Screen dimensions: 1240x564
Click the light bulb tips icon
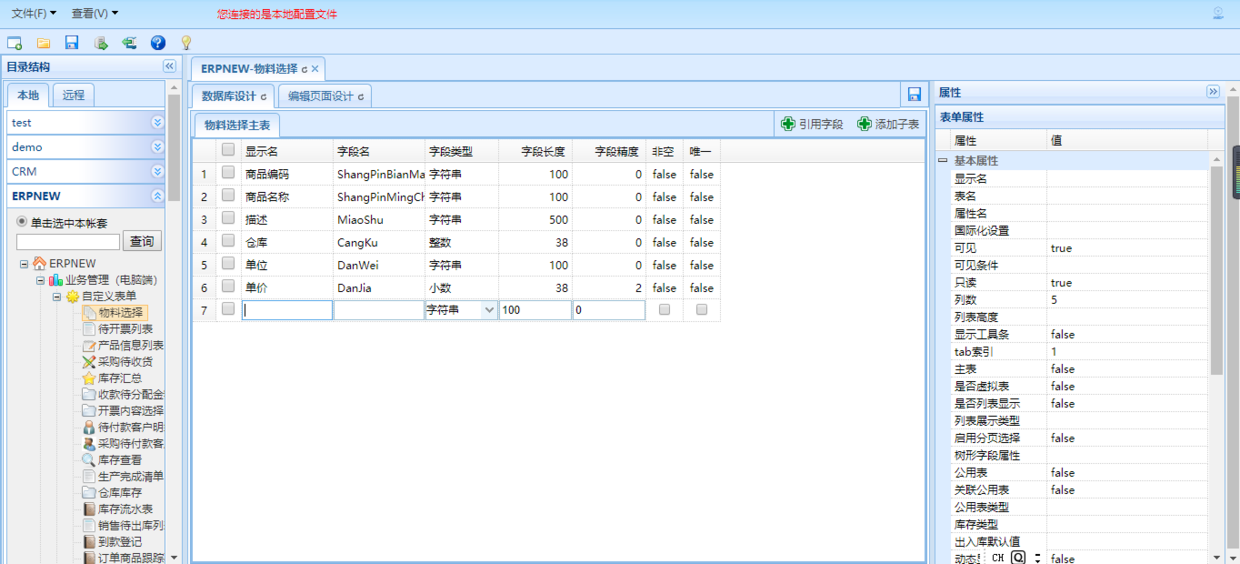(x=186, y=43)
